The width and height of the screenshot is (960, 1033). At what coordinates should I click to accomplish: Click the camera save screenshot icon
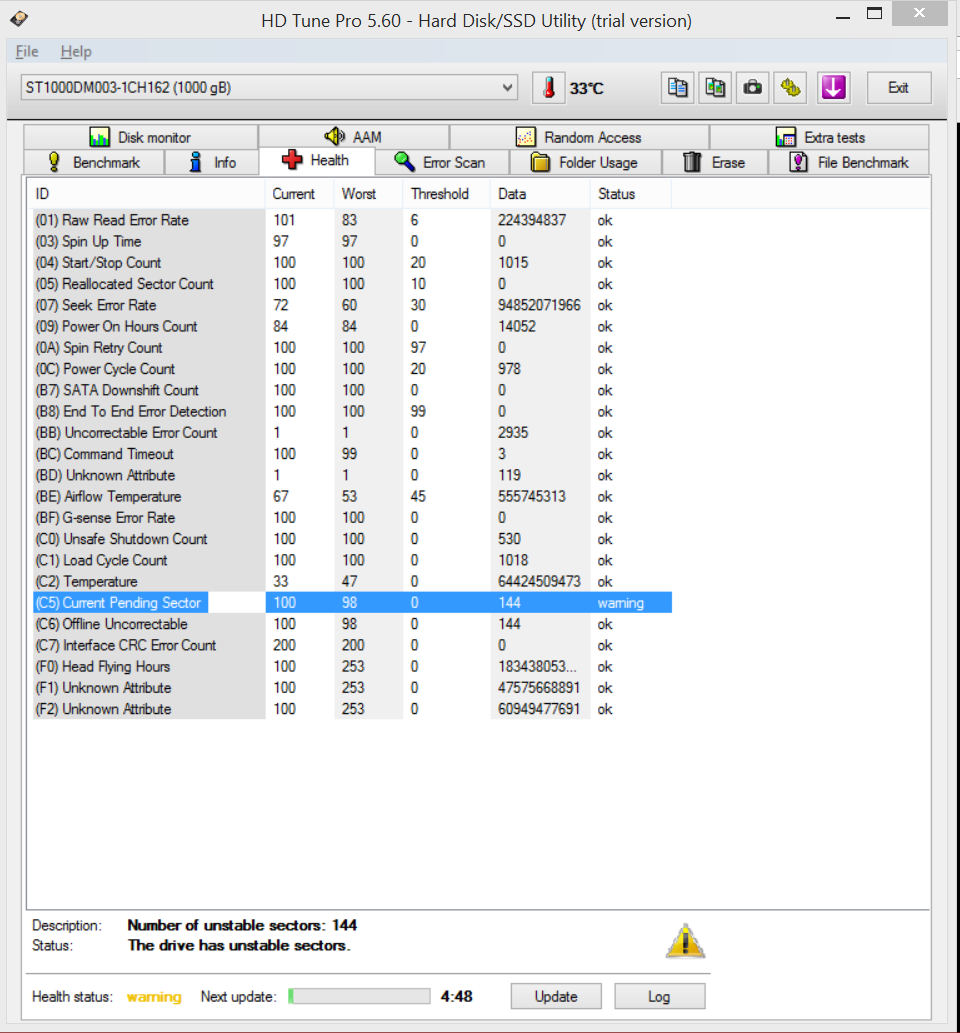pyautogui.click(x=752, y=88)
